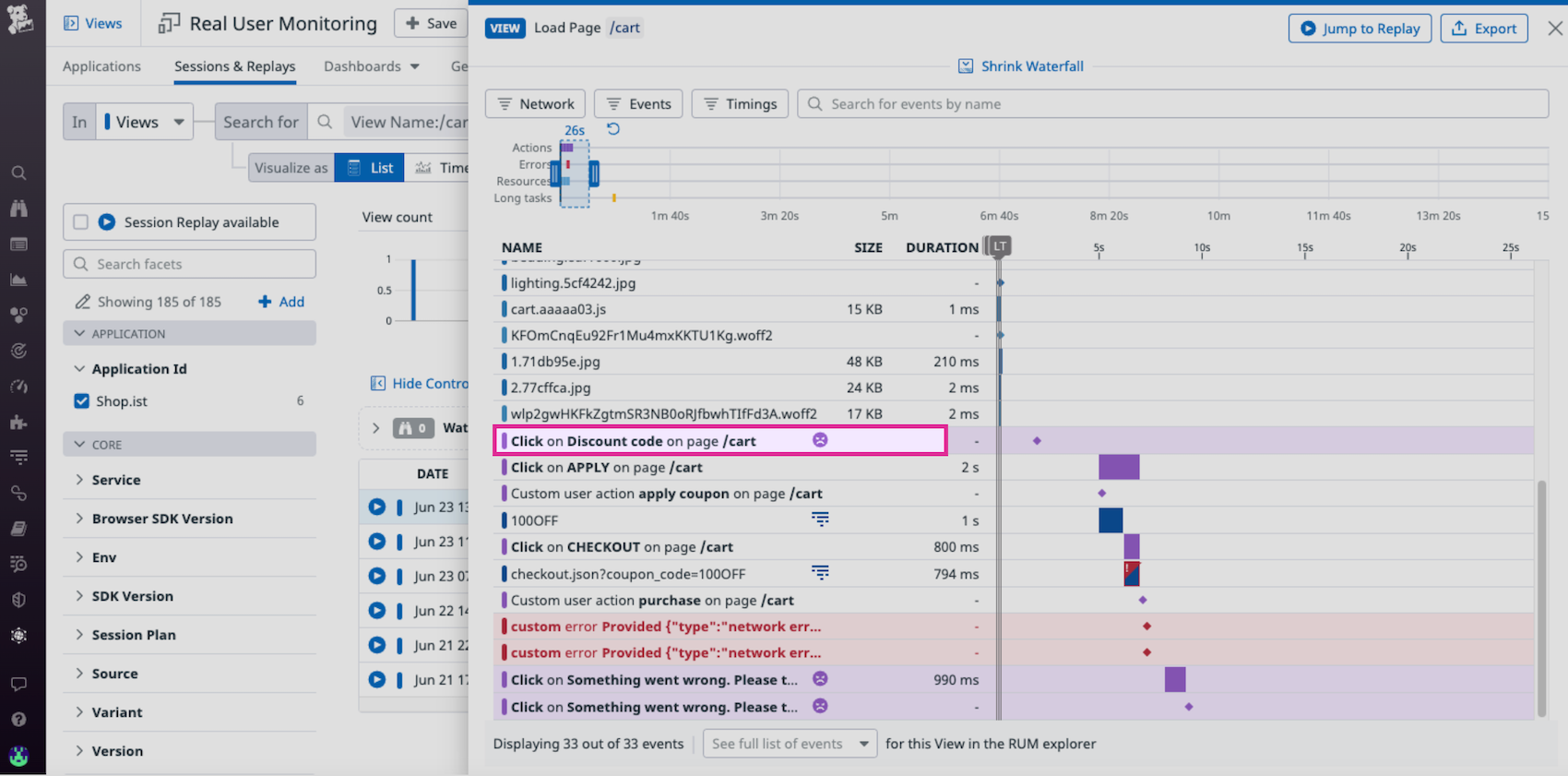Expand the Service facet
This screenshot has height=776, width=1568.
click(116, 480)
